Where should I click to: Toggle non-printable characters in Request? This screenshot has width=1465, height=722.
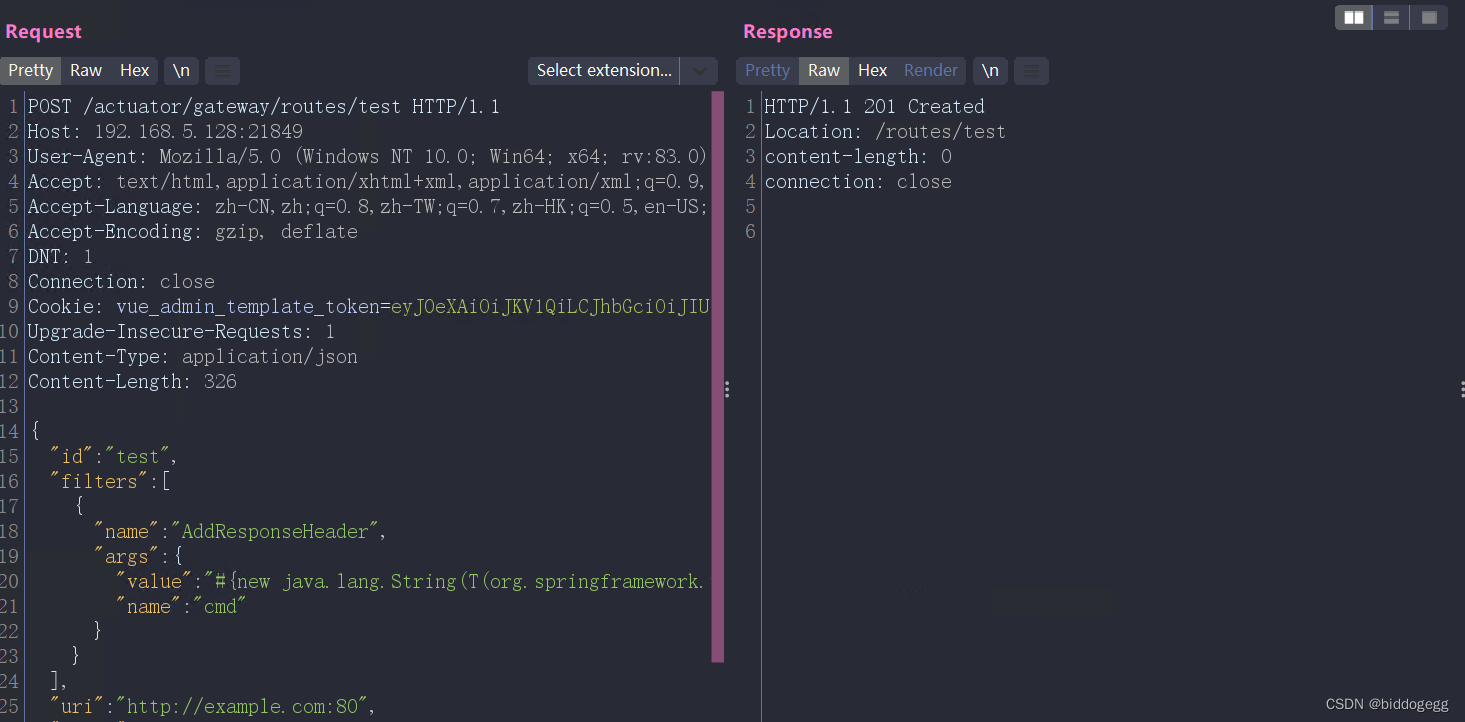[x=181, y=70]
